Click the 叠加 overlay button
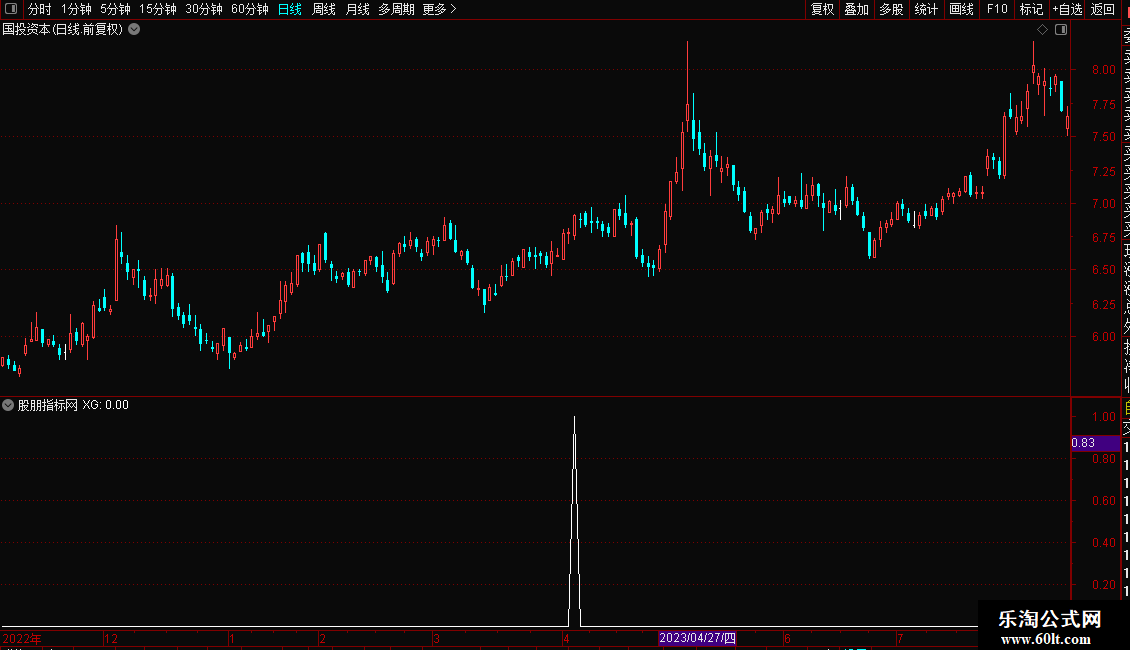 (857, 9)
